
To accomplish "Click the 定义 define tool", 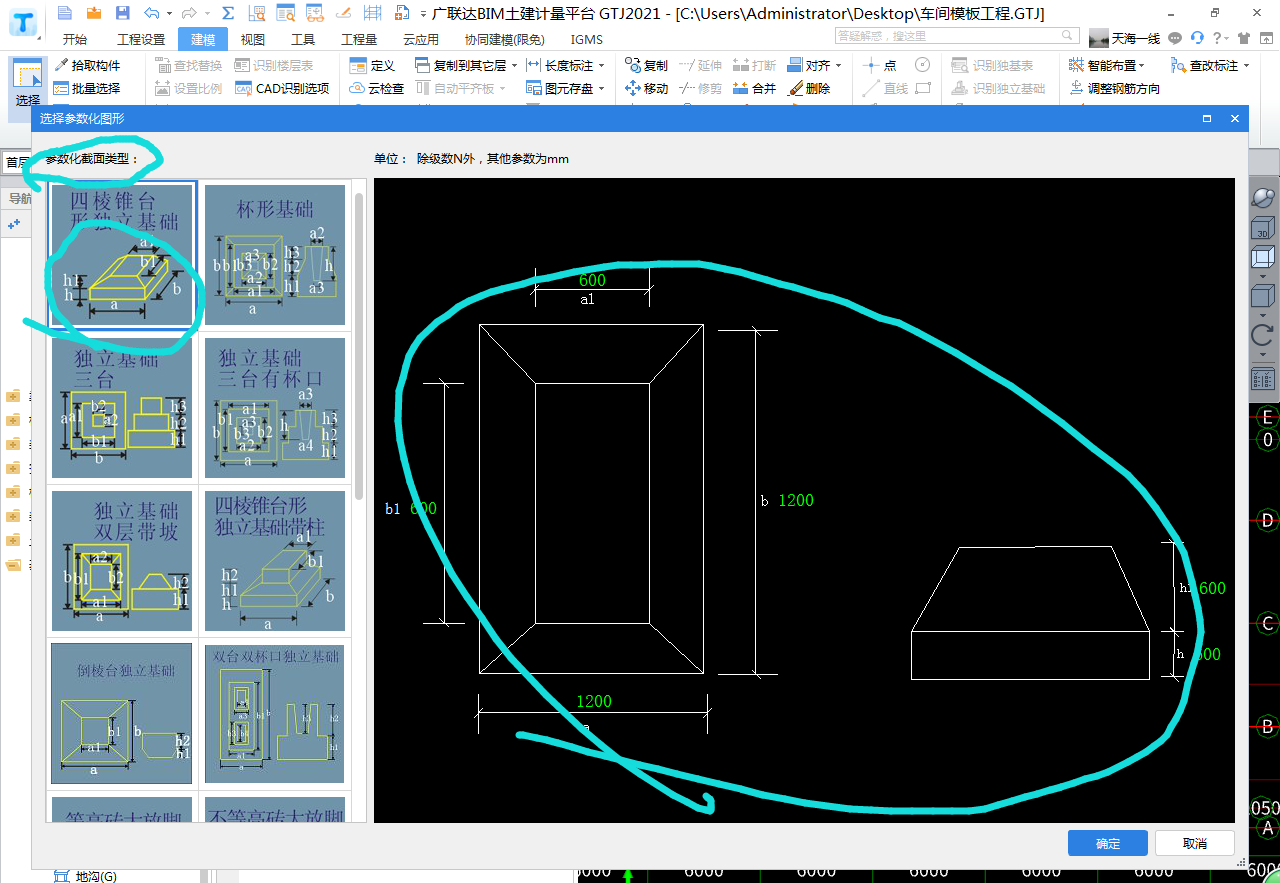I will [x=372, y=65].
